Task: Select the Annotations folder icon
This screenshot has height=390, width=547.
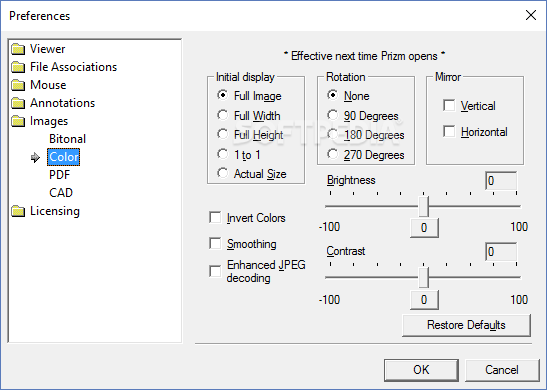Action: 18,103
